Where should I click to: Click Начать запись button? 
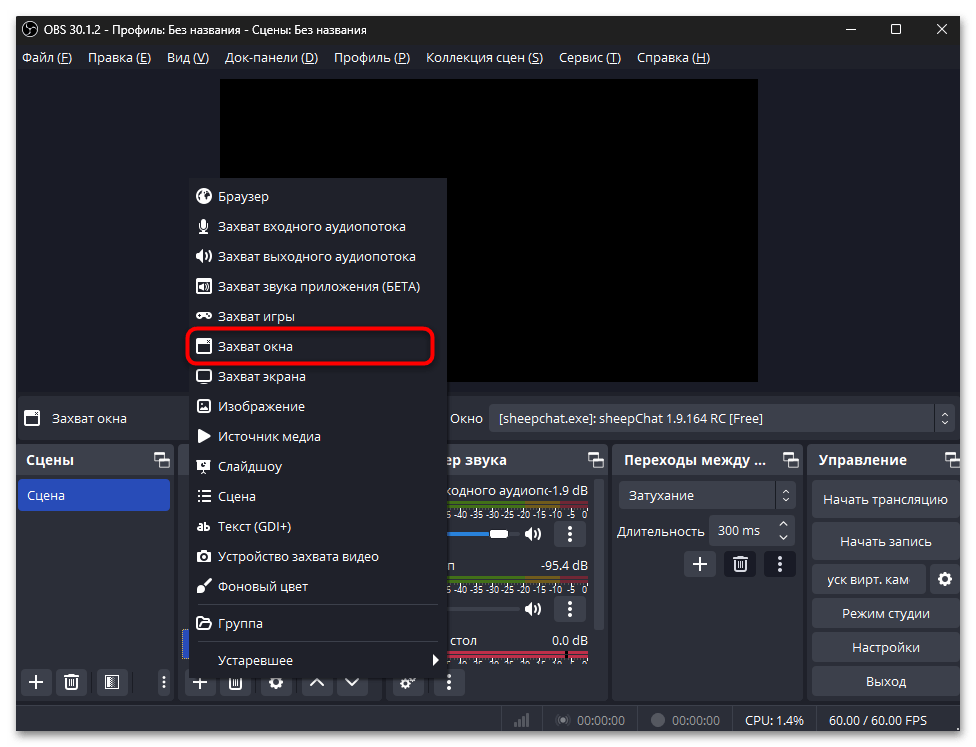coord(885,542)
